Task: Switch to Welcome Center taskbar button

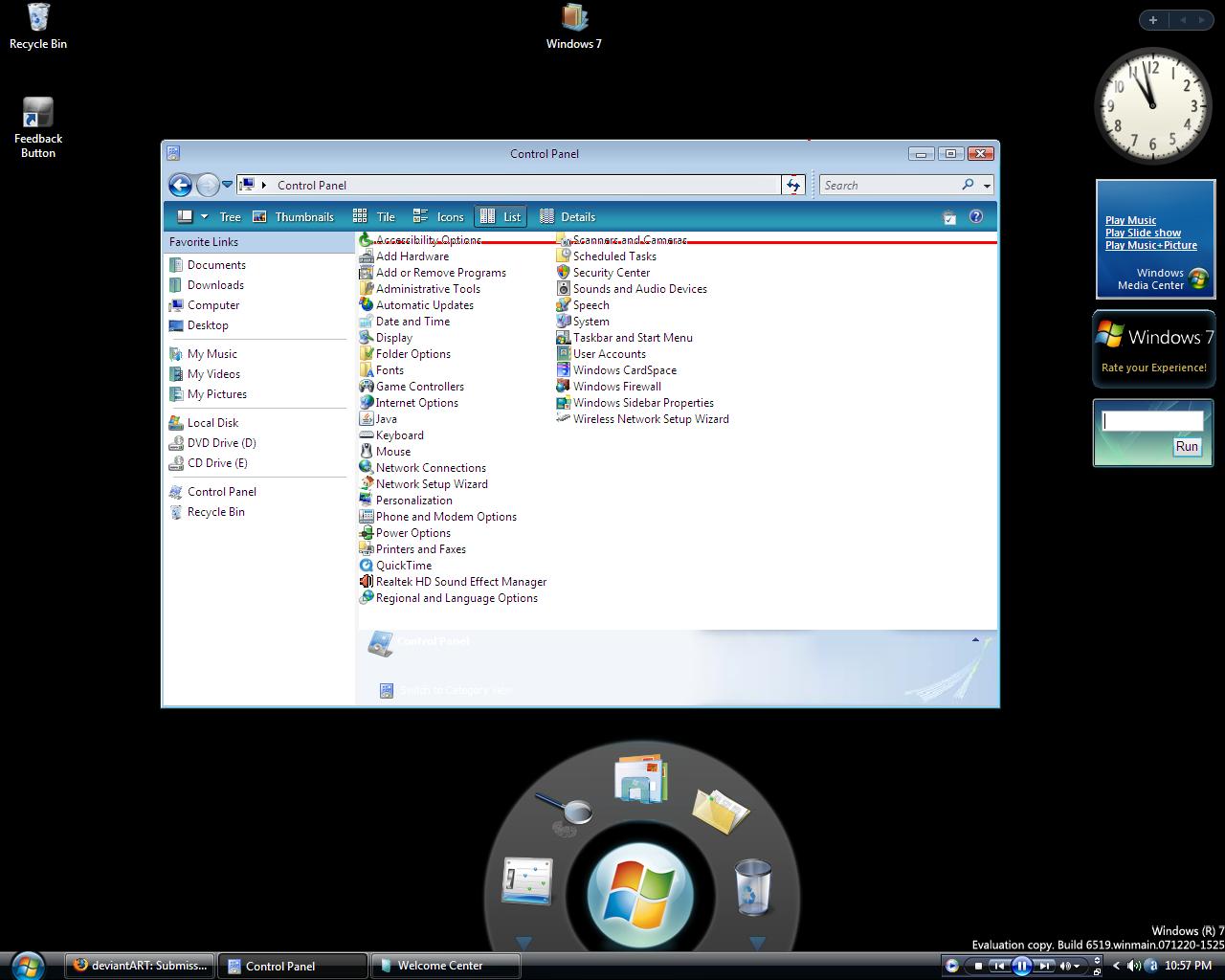Action: point(446,966)
